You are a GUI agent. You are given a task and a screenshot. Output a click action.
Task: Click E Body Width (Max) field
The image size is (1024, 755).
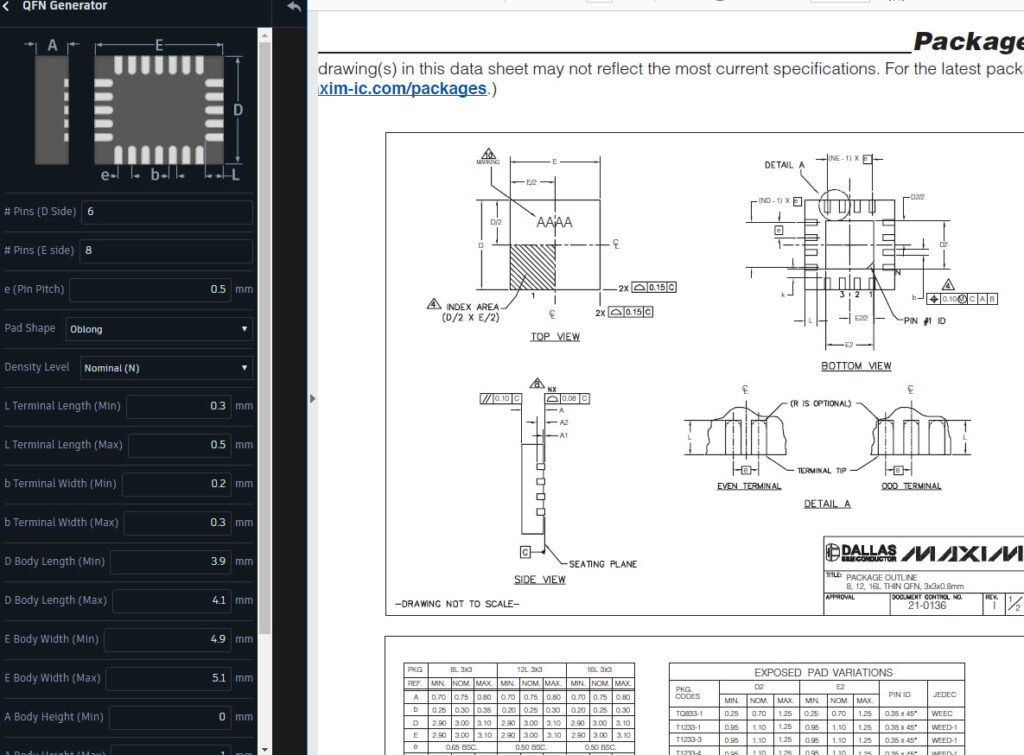click(x=168, y=678)
